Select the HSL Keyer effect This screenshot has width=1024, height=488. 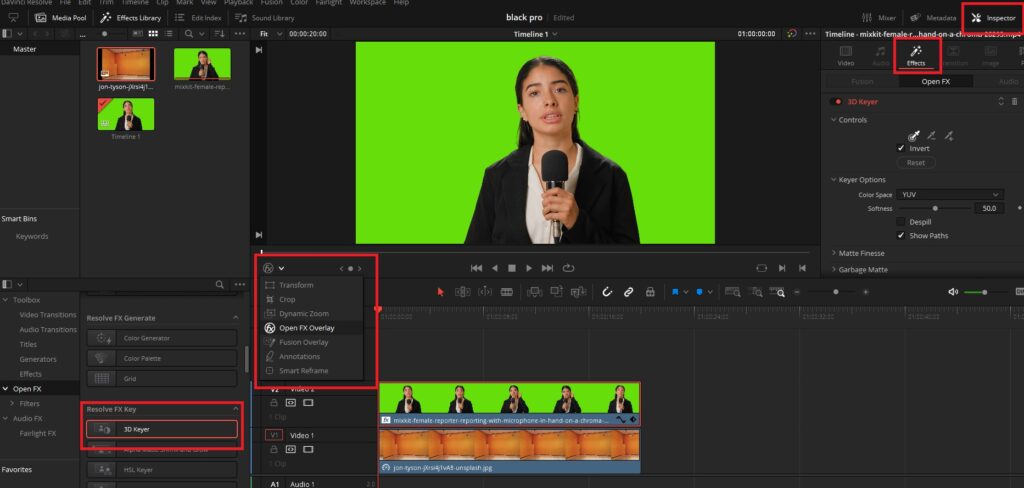(162, 469)
